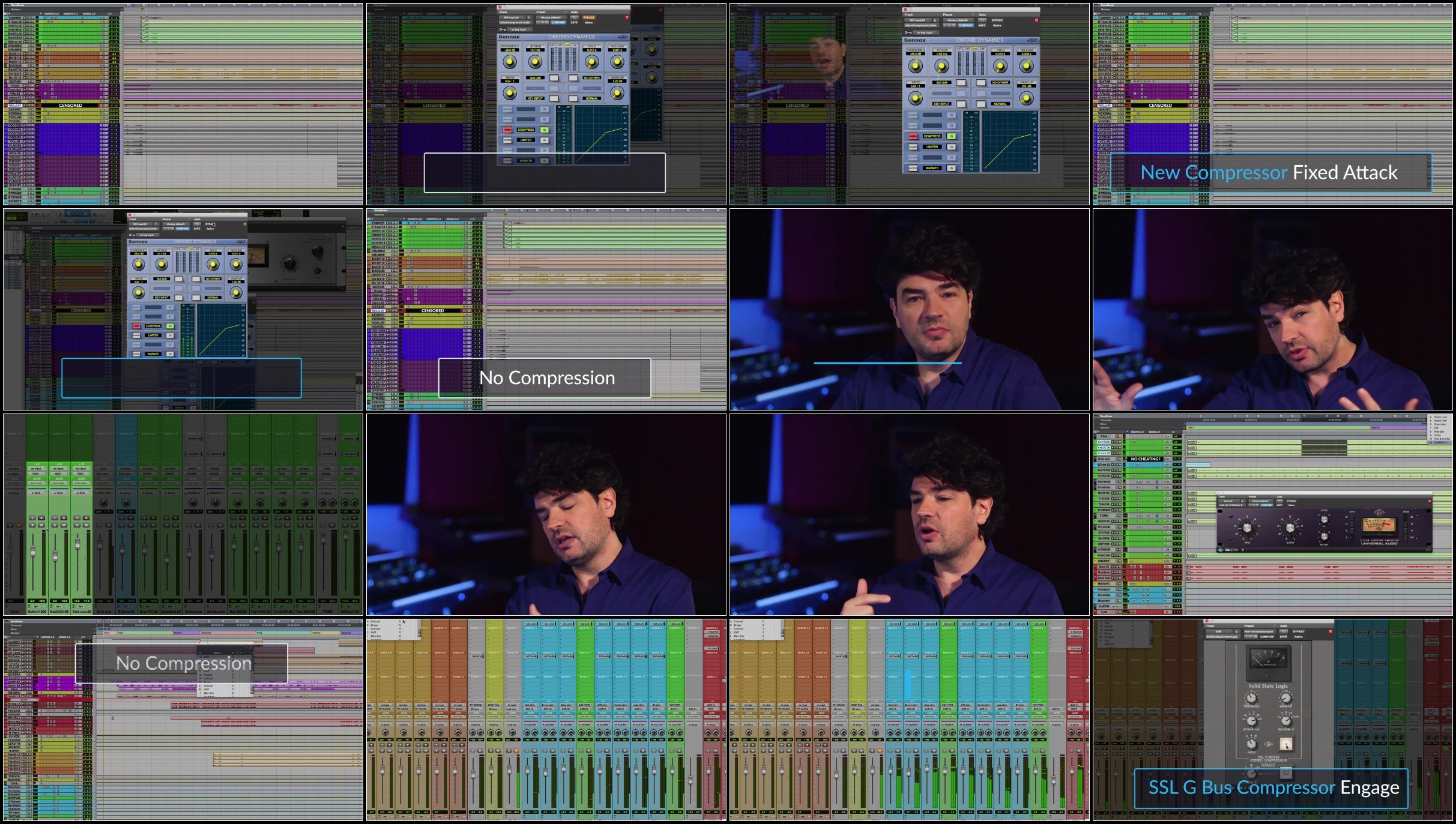Click the help question mark on 1176 plugin
Image resolution: width=1456 pixels, height=824 pixels.
tap(1428, 550)
